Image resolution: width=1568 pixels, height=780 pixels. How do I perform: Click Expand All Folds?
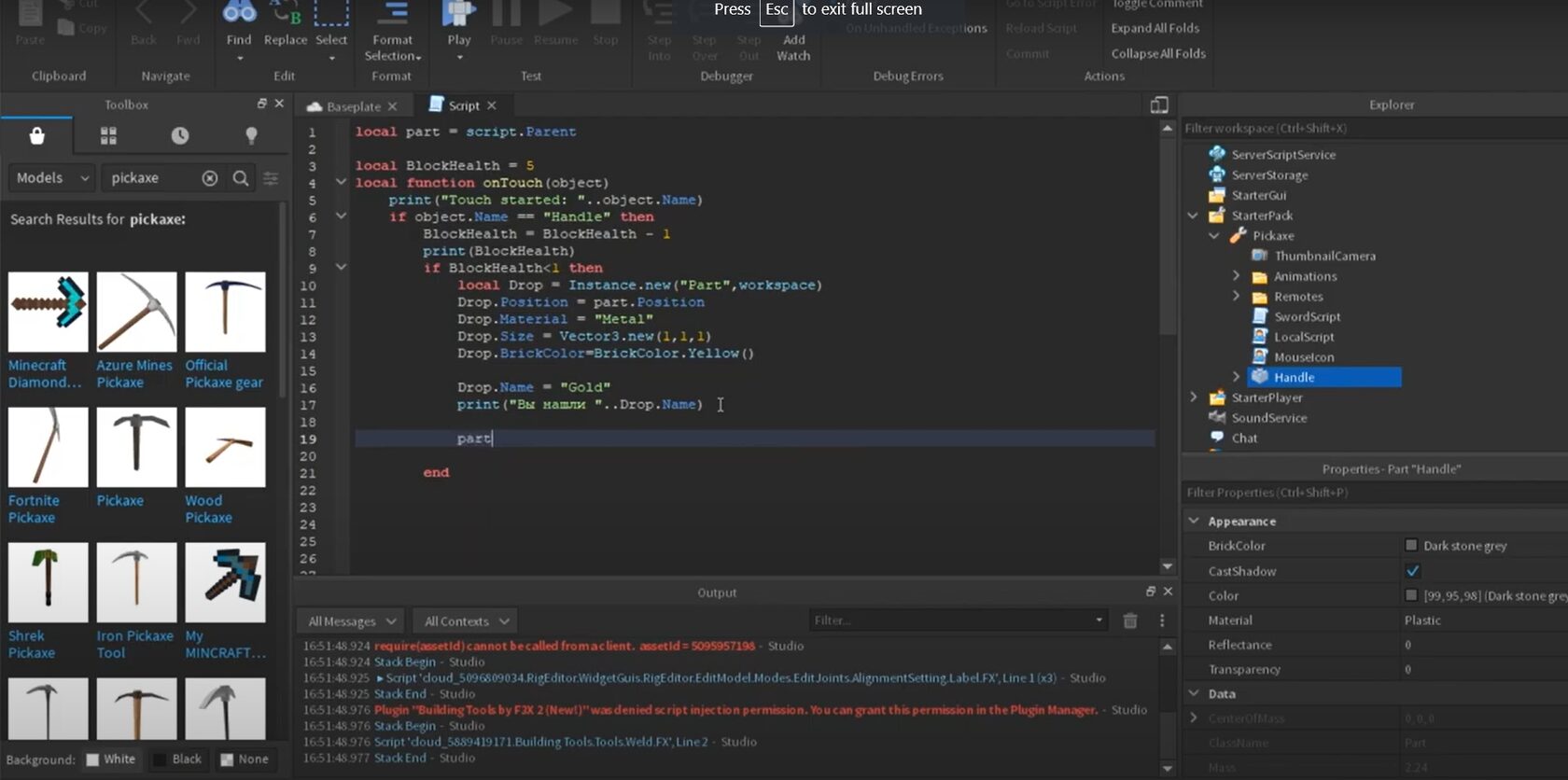click(1155, 28)
